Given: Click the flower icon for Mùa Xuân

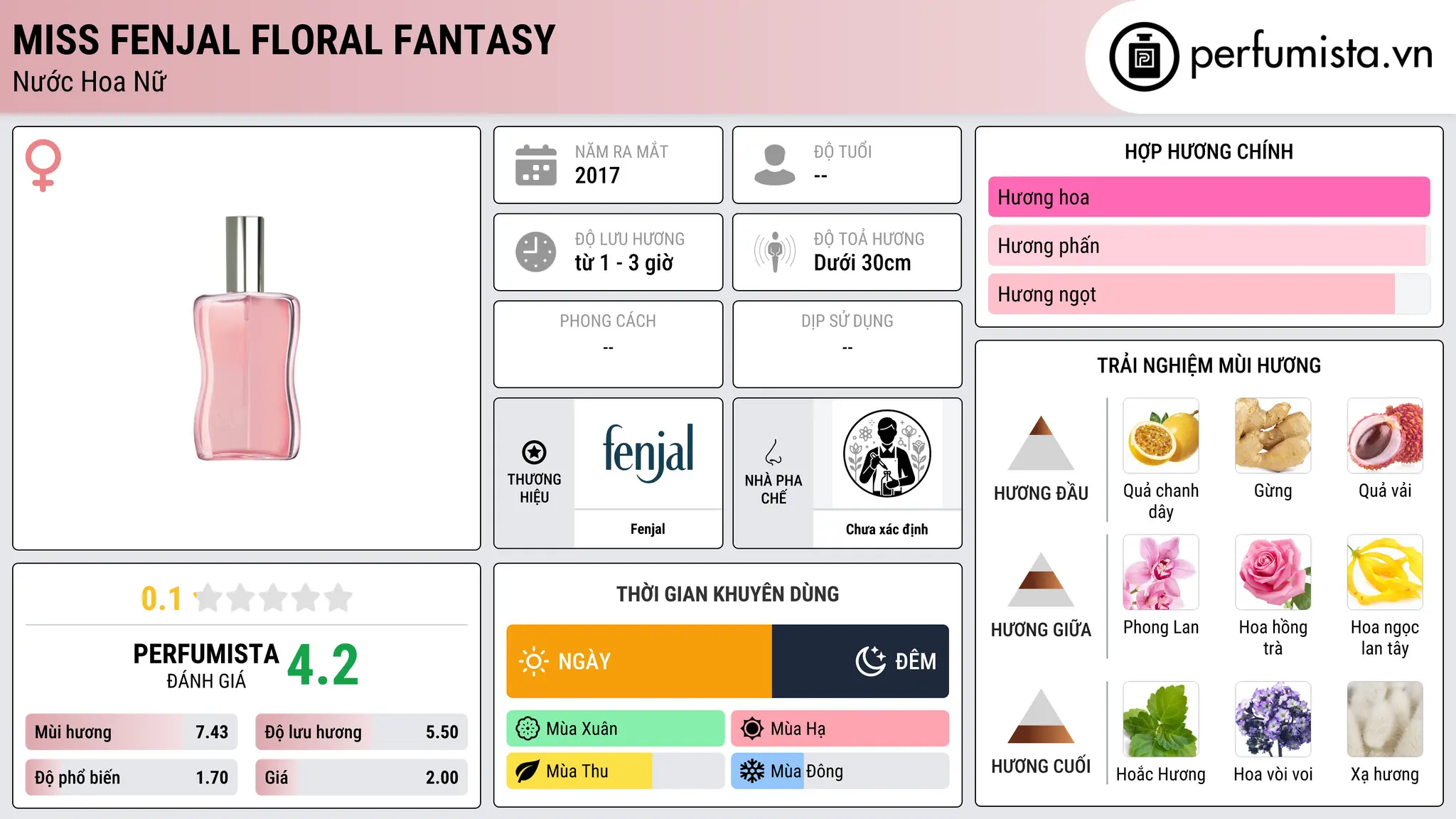Looking at the screenshot, I should click(528, 729).
